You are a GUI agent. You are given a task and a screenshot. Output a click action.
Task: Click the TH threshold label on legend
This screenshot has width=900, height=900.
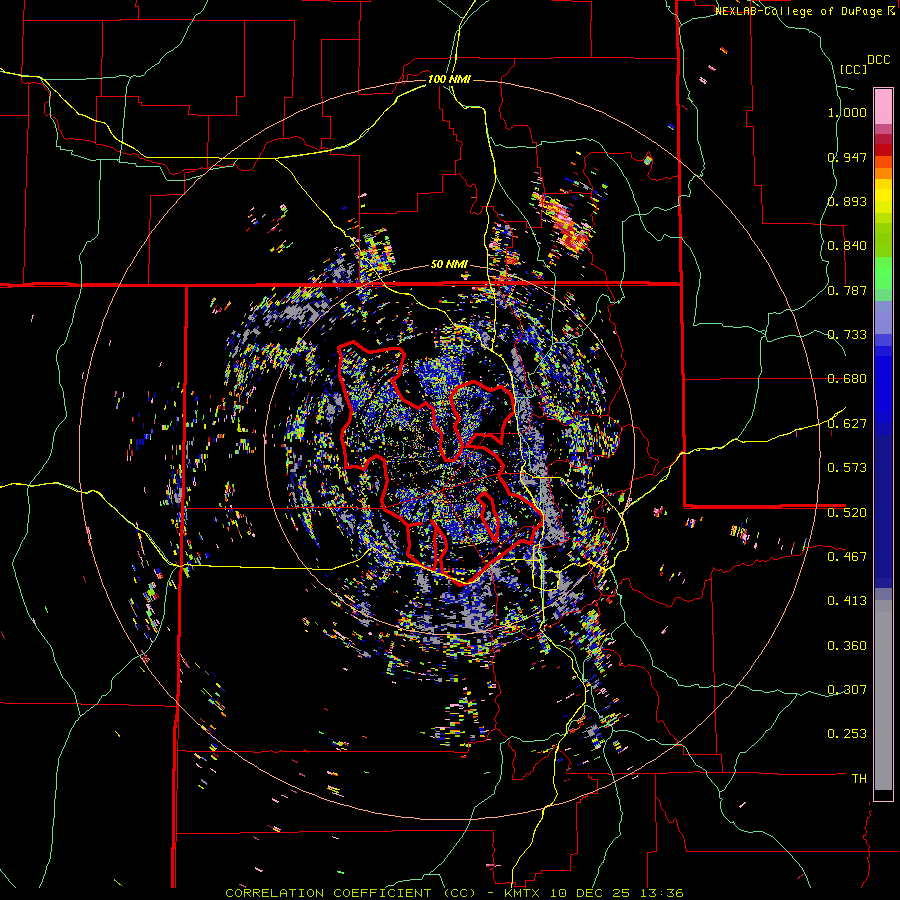859,779
